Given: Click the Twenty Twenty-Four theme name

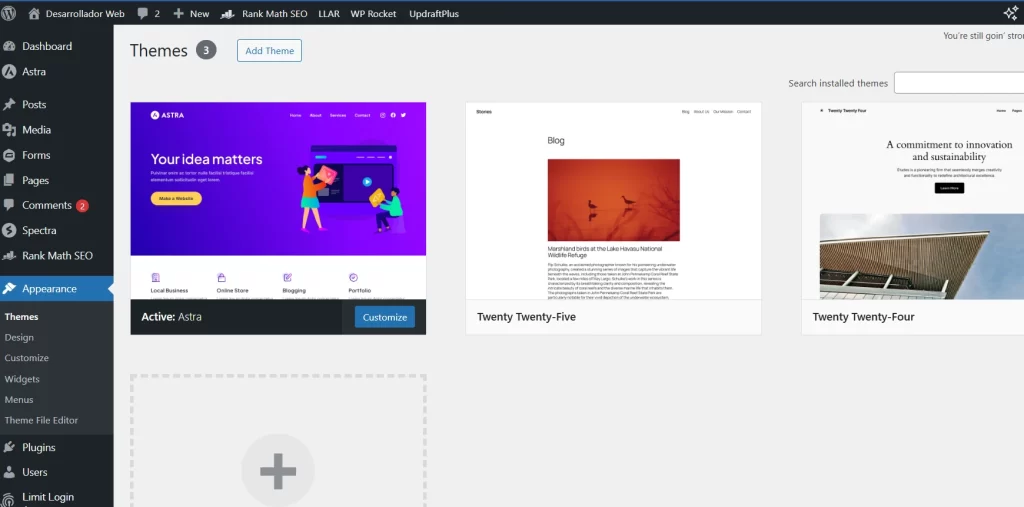Looking at the screenshot, I should point(863,317).
